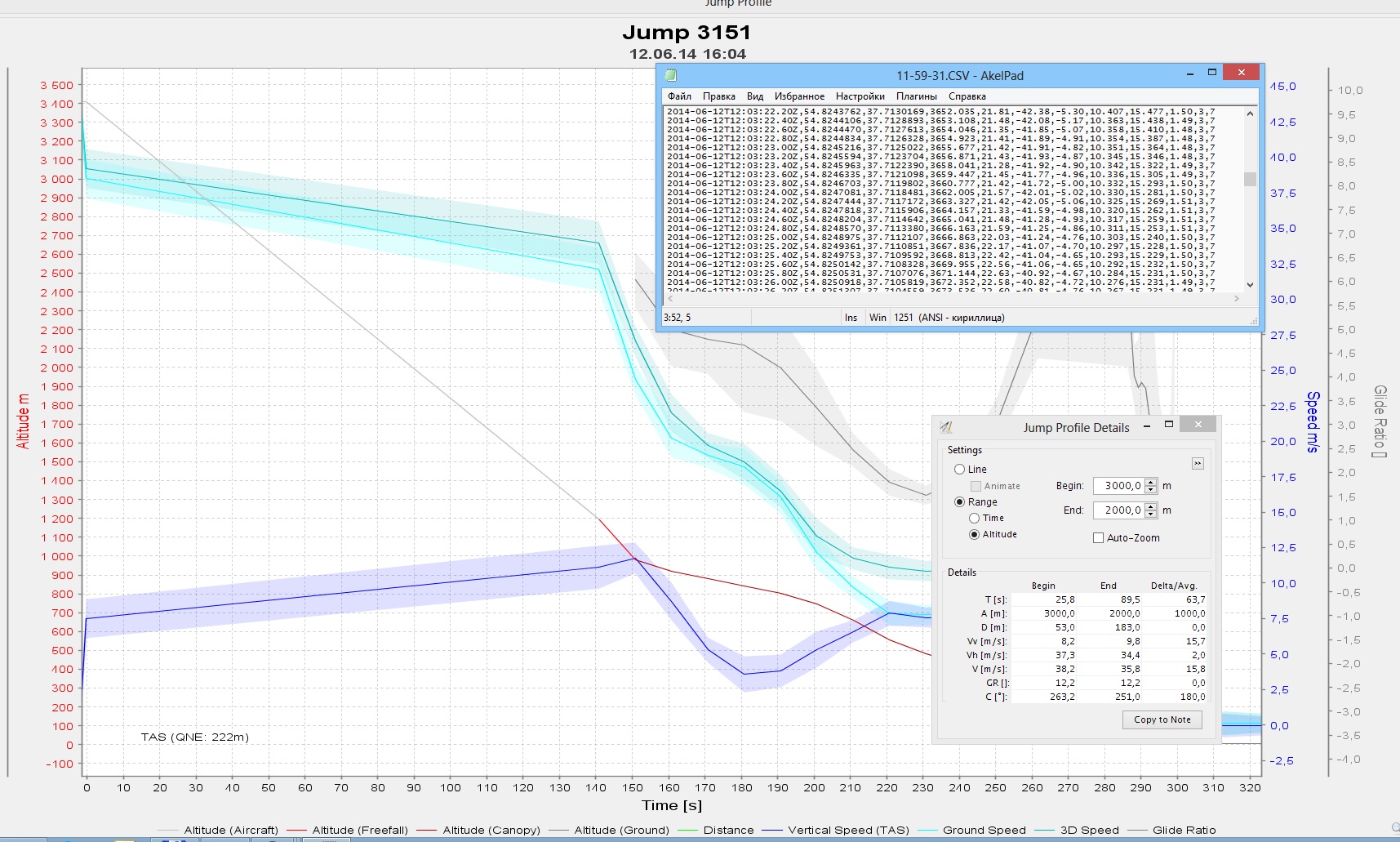
Task: Click the TAS (QNE: 222m) chart annotation
Action: point(194,737)
